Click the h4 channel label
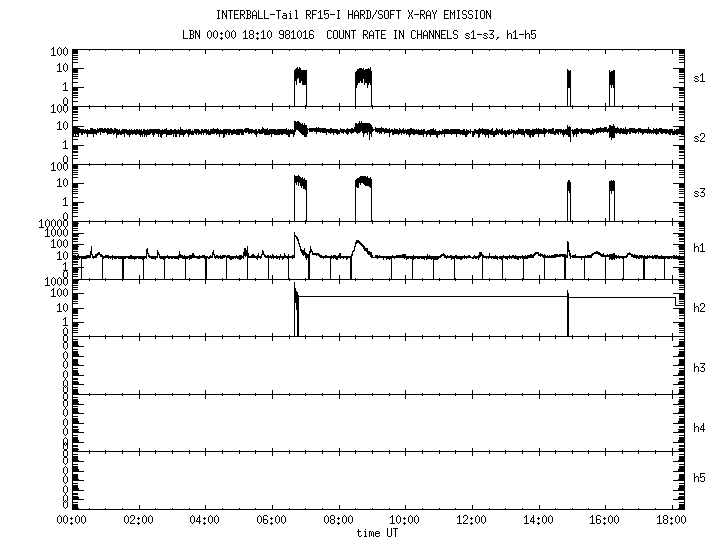The width and height of the screenshot is (720, 550). [700, 428]
